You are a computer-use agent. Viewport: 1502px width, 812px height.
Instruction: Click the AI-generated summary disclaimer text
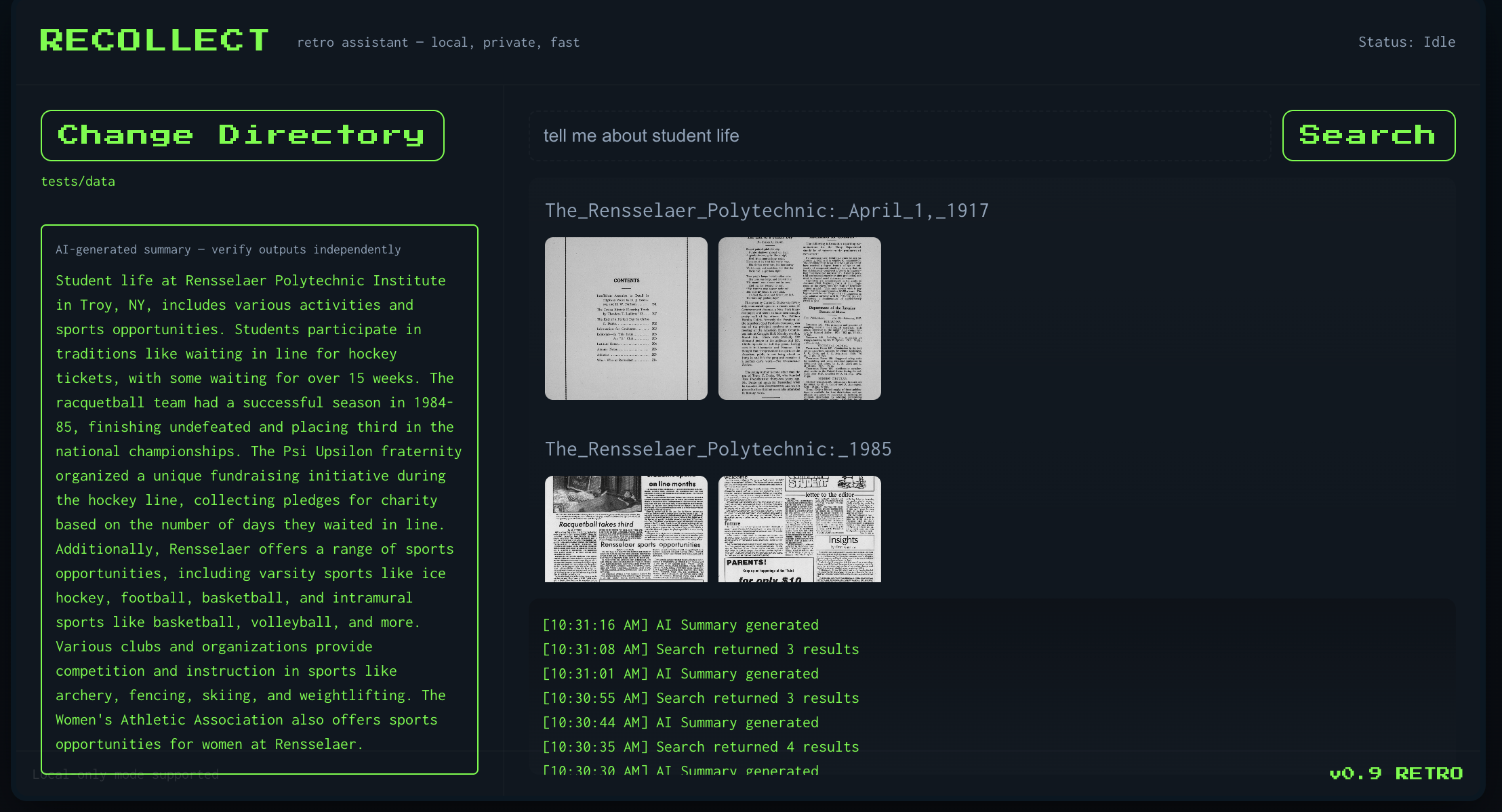tap(228, 249)
